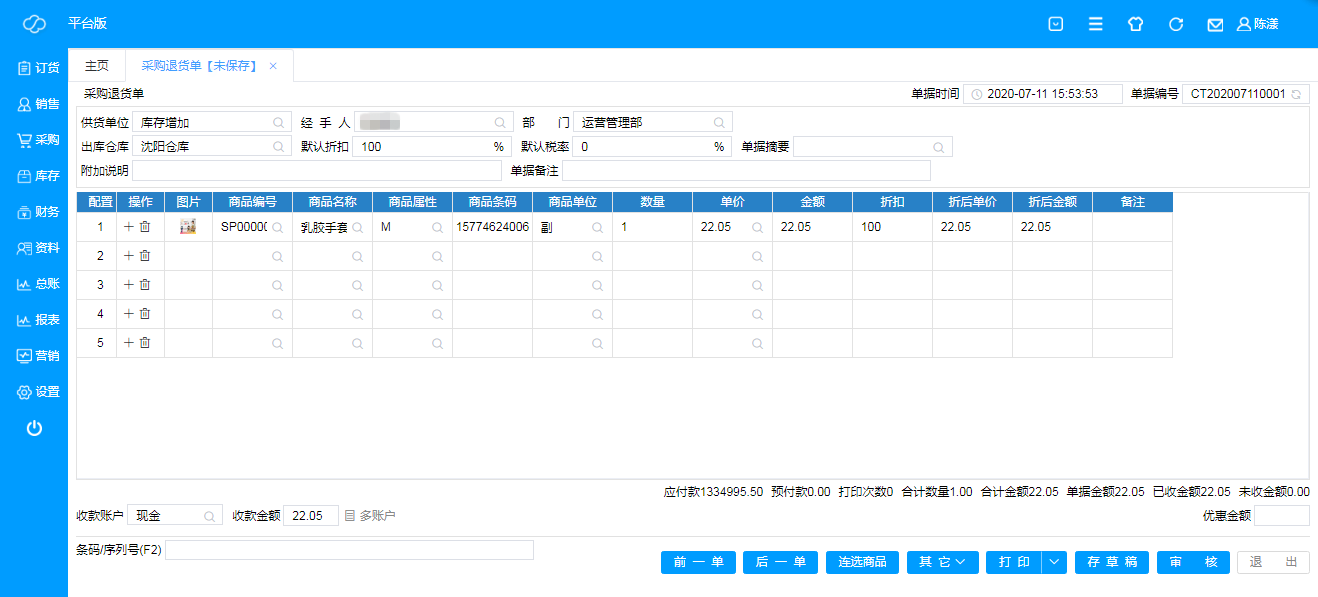Viewport: 1318px width, 597px height.
Task: Click the clock icon in 单据时间 field
Action: [976, 94]
